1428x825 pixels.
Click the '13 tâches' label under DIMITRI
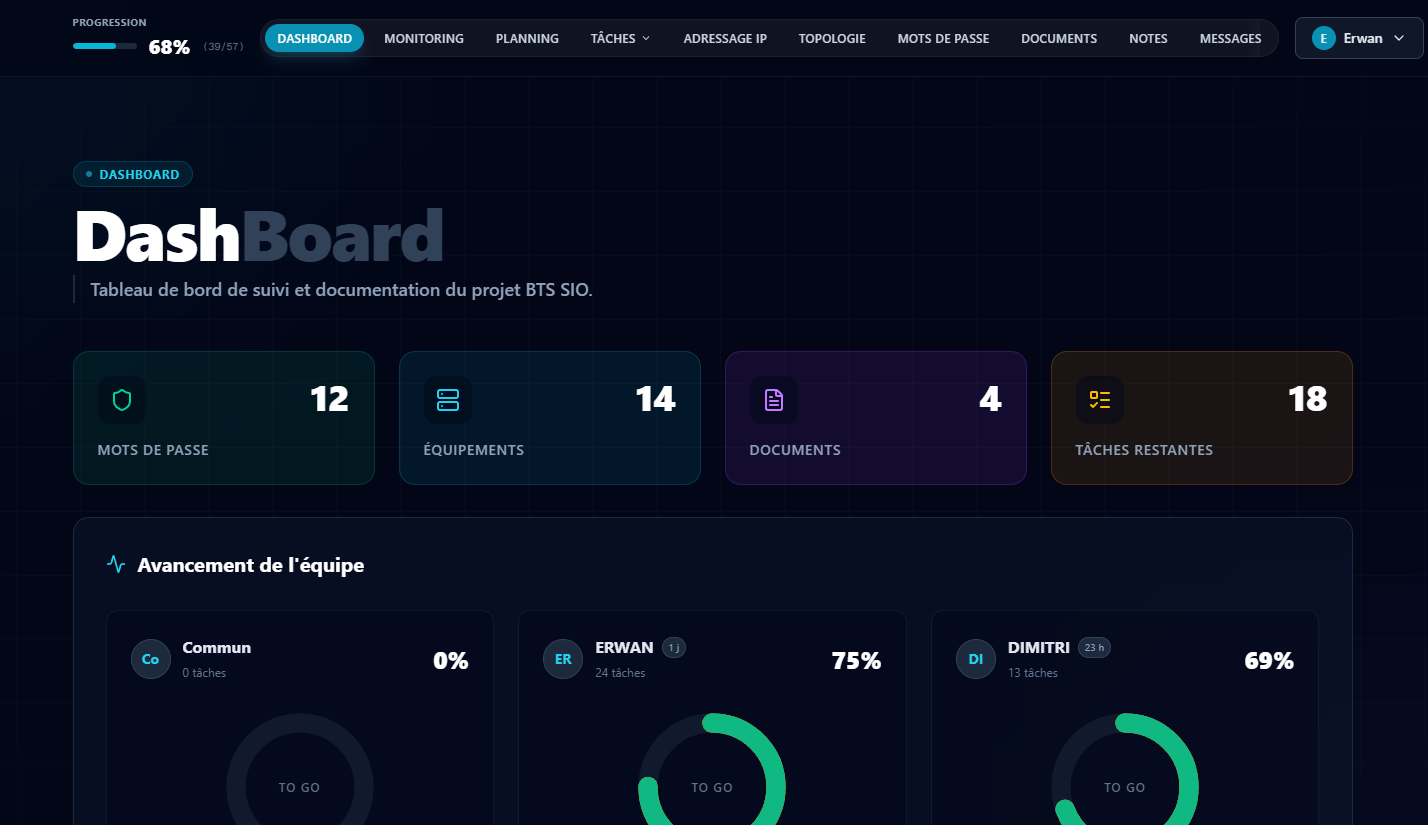click(x=1033, y=673)
